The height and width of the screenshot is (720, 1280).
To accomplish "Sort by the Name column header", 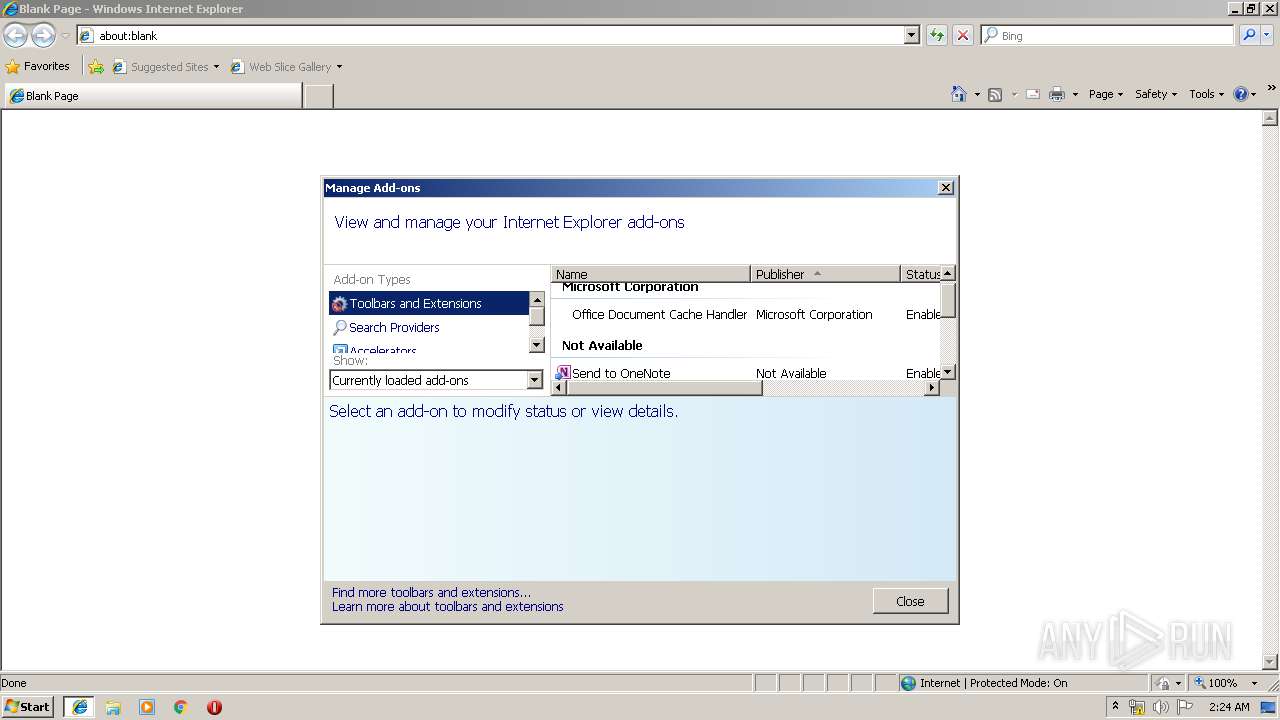I will point(650,274).
